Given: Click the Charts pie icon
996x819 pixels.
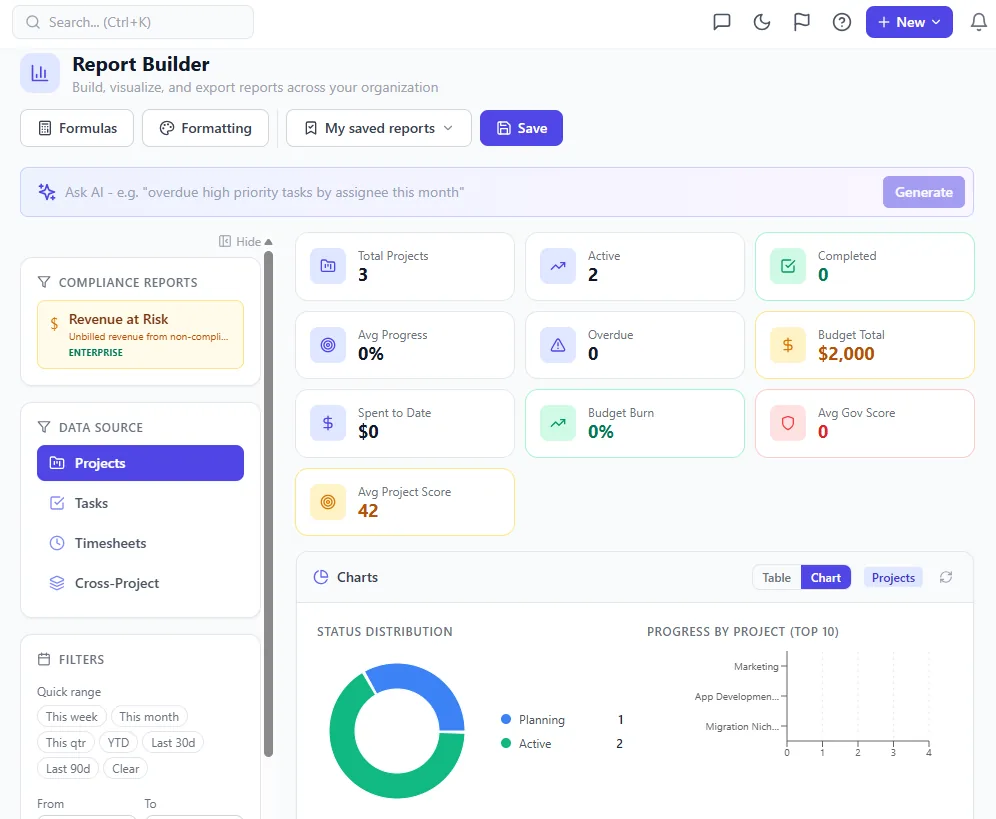Looking at the screenshot, I should (x=321, y=577).
